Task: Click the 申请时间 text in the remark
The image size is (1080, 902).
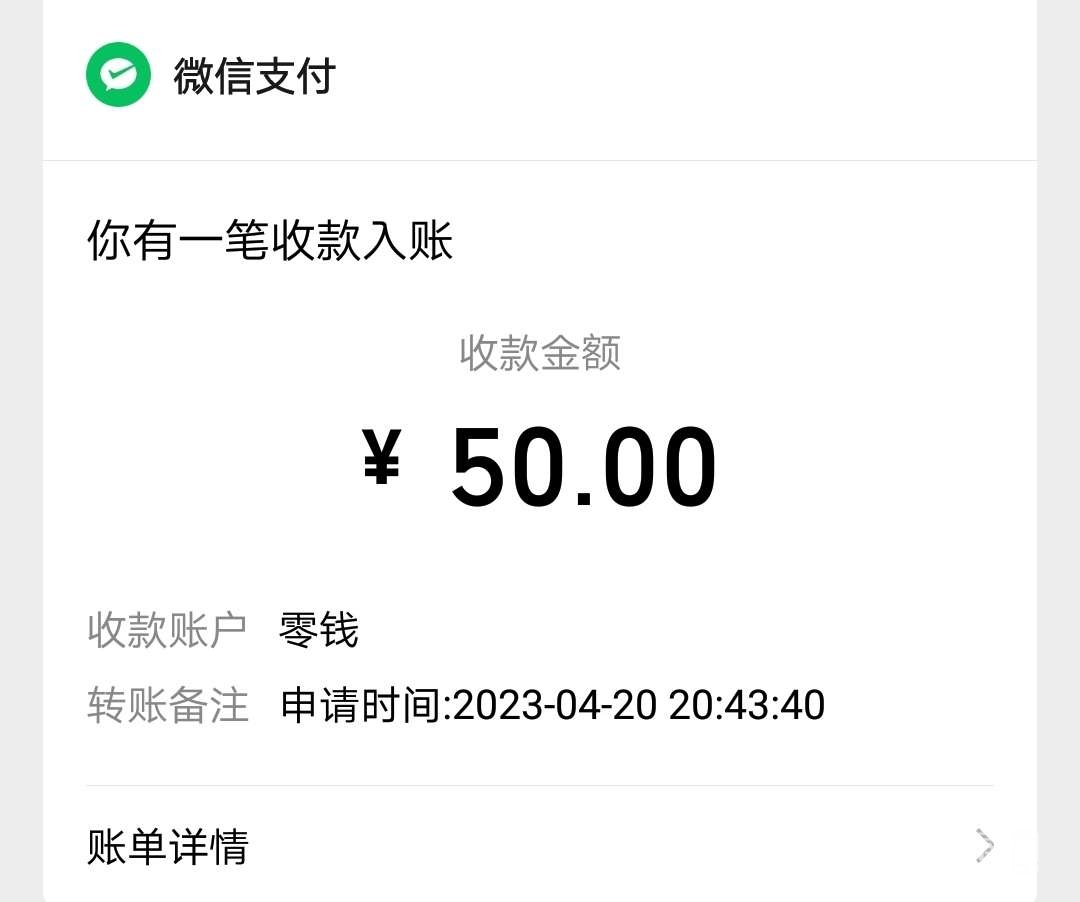Action: [x=362, y=705]
